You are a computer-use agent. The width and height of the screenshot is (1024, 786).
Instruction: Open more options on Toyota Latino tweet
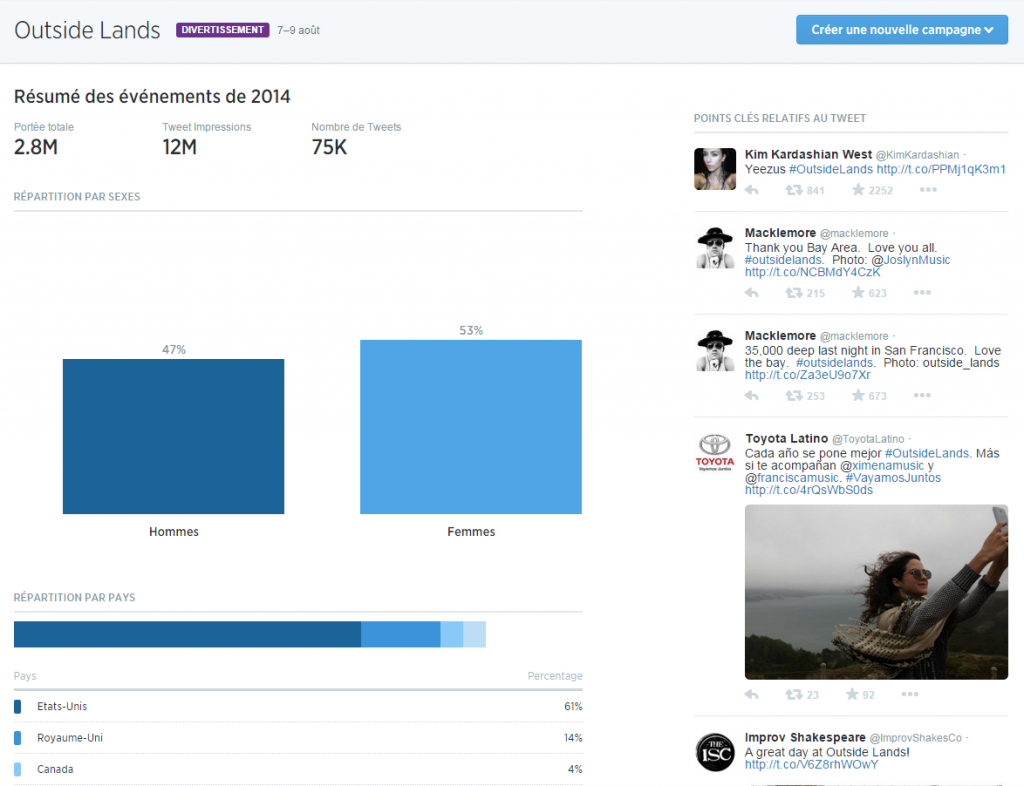(910, 695)
